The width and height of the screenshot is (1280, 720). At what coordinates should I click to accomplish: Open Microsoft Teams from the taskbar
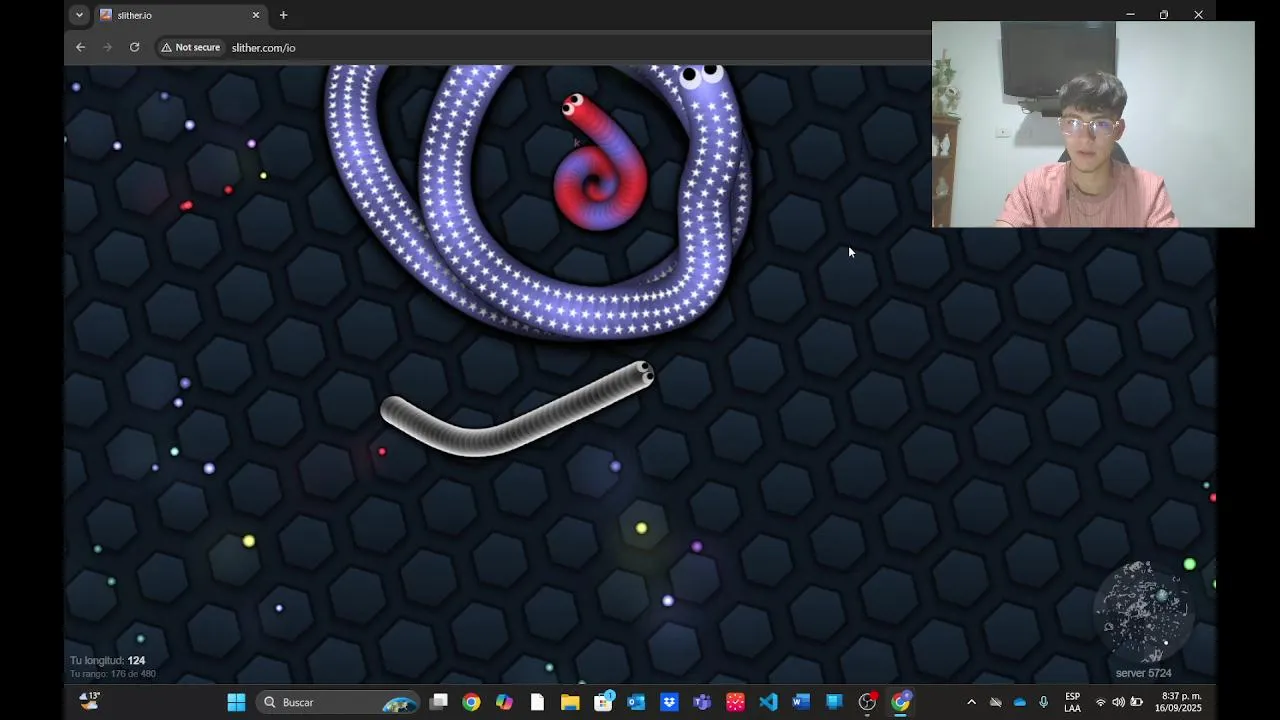[702, 702]
